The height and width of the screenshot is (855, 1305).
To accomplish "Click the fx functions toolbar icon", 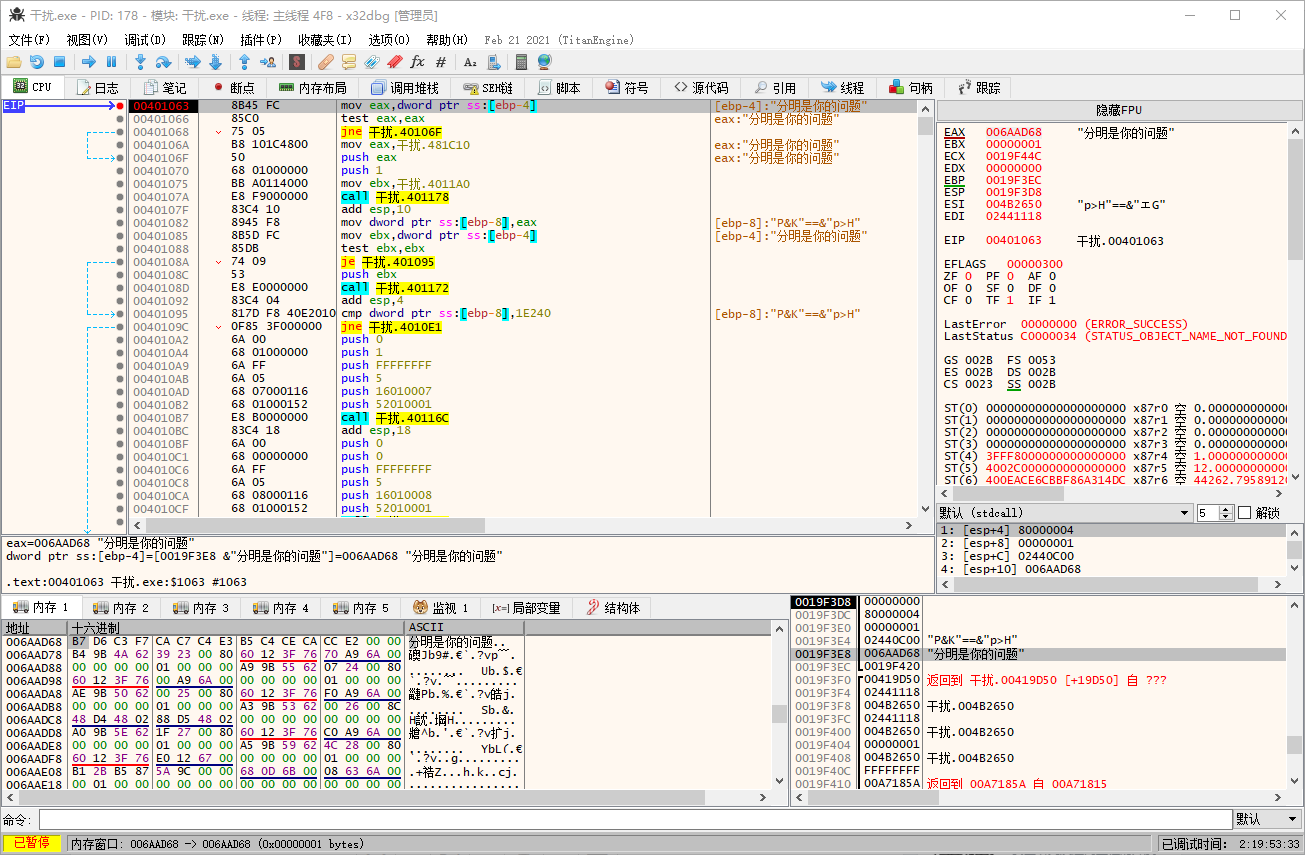I will [418, 62].
